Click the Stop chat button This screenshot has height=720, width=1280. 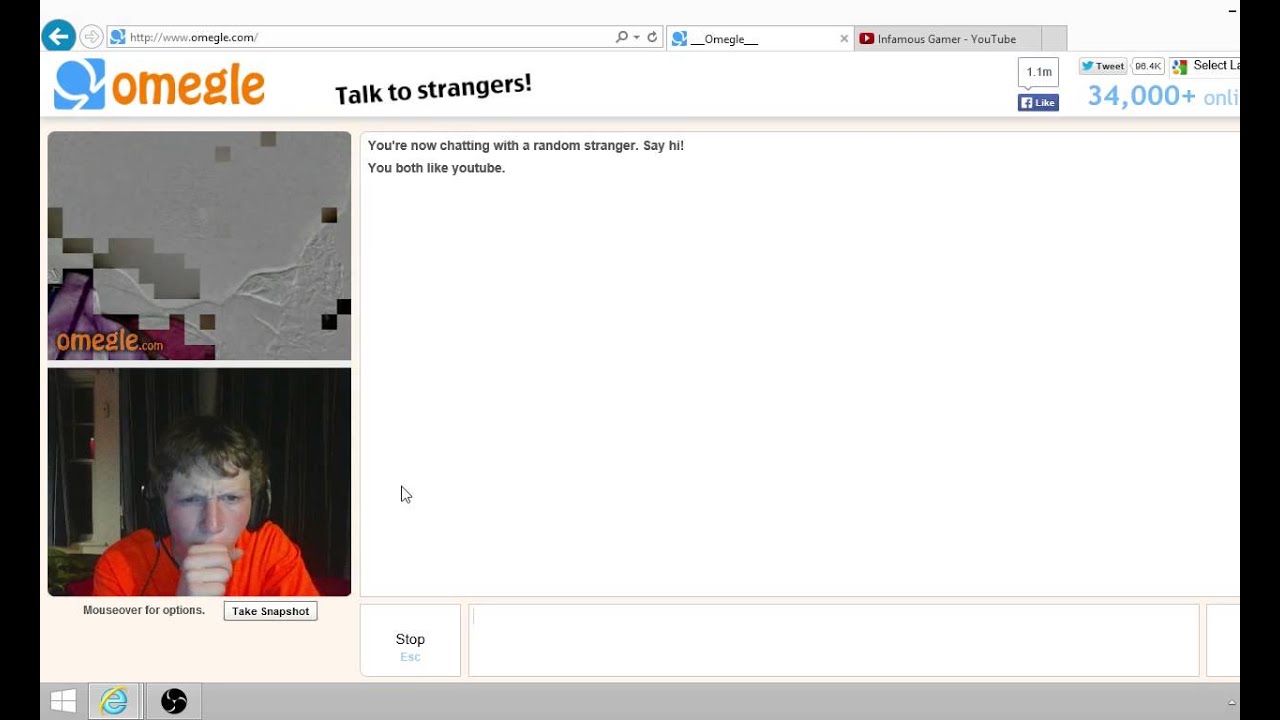point(410,640)
